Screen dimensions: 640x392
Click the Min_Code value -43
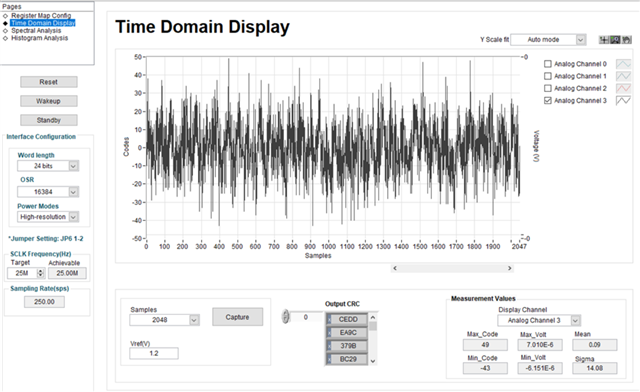[x=485, y=368]
